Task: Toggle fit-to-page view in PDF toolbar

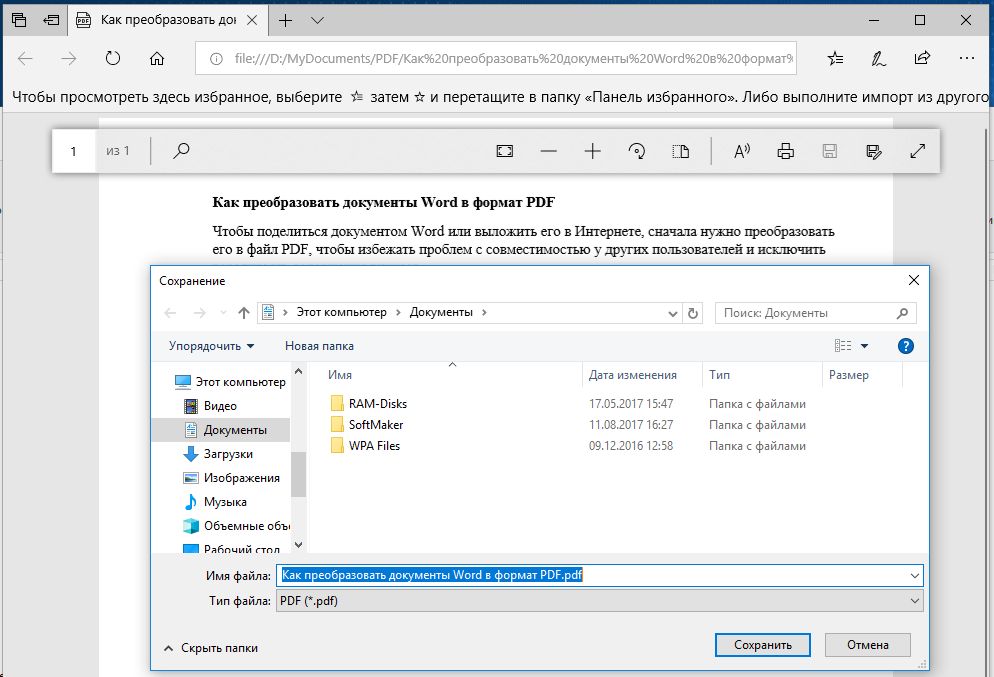Action: pos(505,151)
